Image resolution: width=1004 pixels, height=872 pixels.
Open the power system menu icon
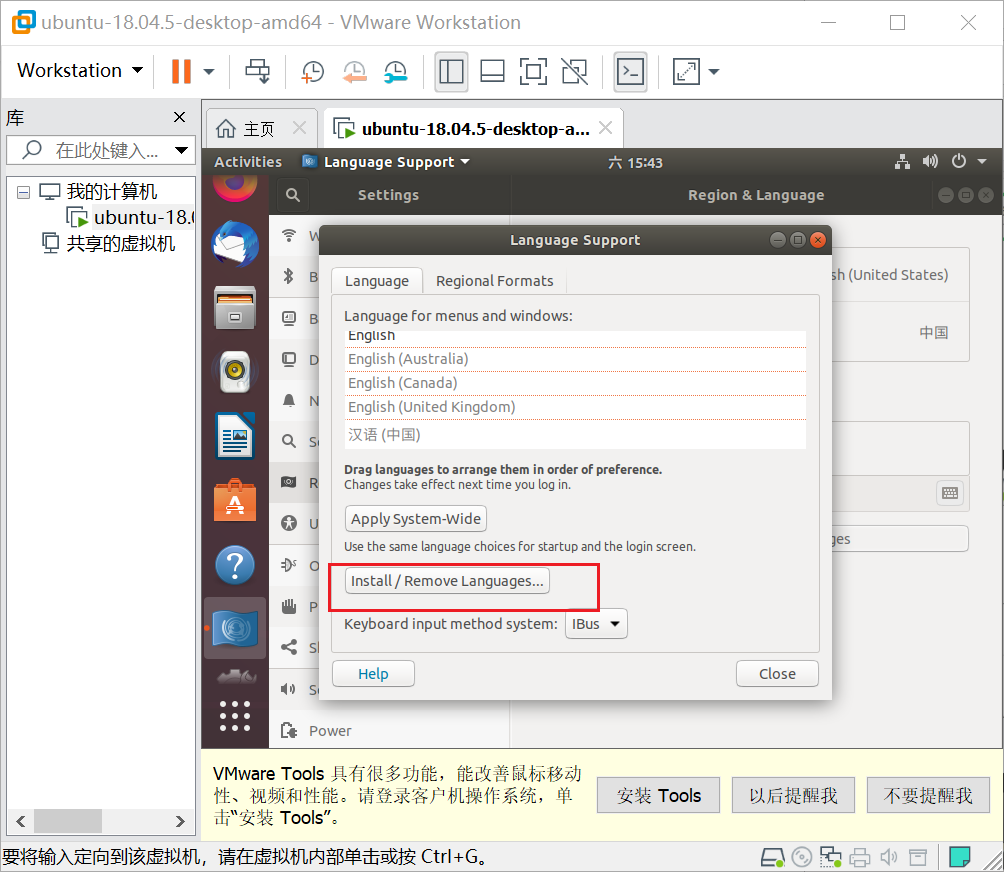click(x=959, y=161)
